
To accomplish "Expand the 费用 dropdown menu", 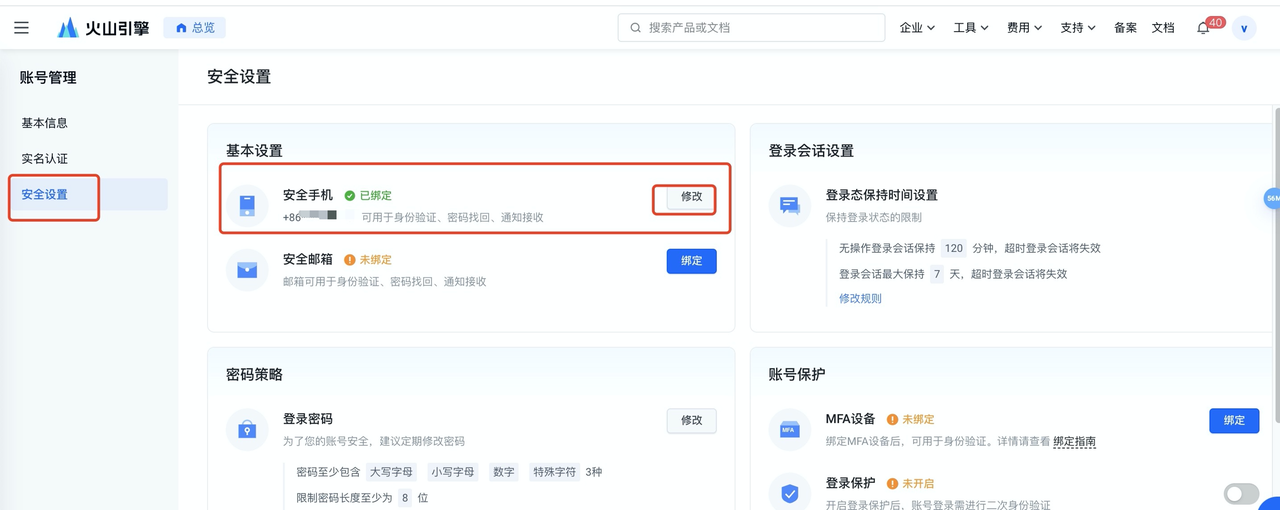I will pyautogui.click(x=1024, y=28).
